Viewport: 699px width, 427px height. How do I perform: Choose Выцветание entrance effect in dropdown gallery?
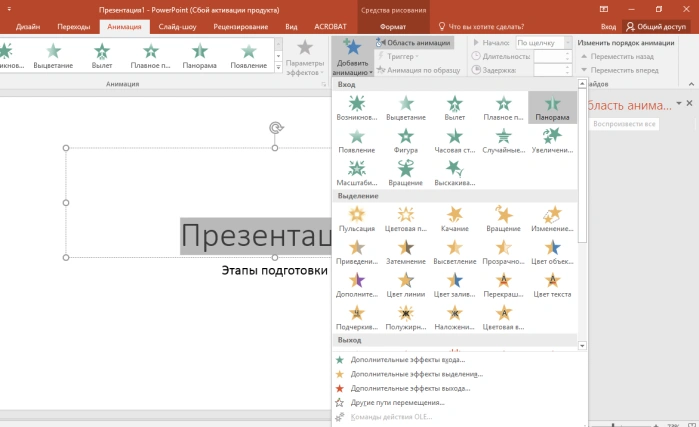click(406, 108)
